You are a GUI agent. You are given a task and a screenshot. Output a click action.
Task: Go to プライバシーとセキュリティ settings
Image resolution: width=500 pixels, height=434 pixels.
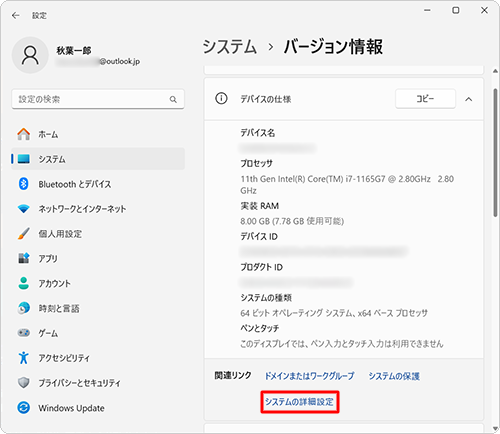point(98,383)
